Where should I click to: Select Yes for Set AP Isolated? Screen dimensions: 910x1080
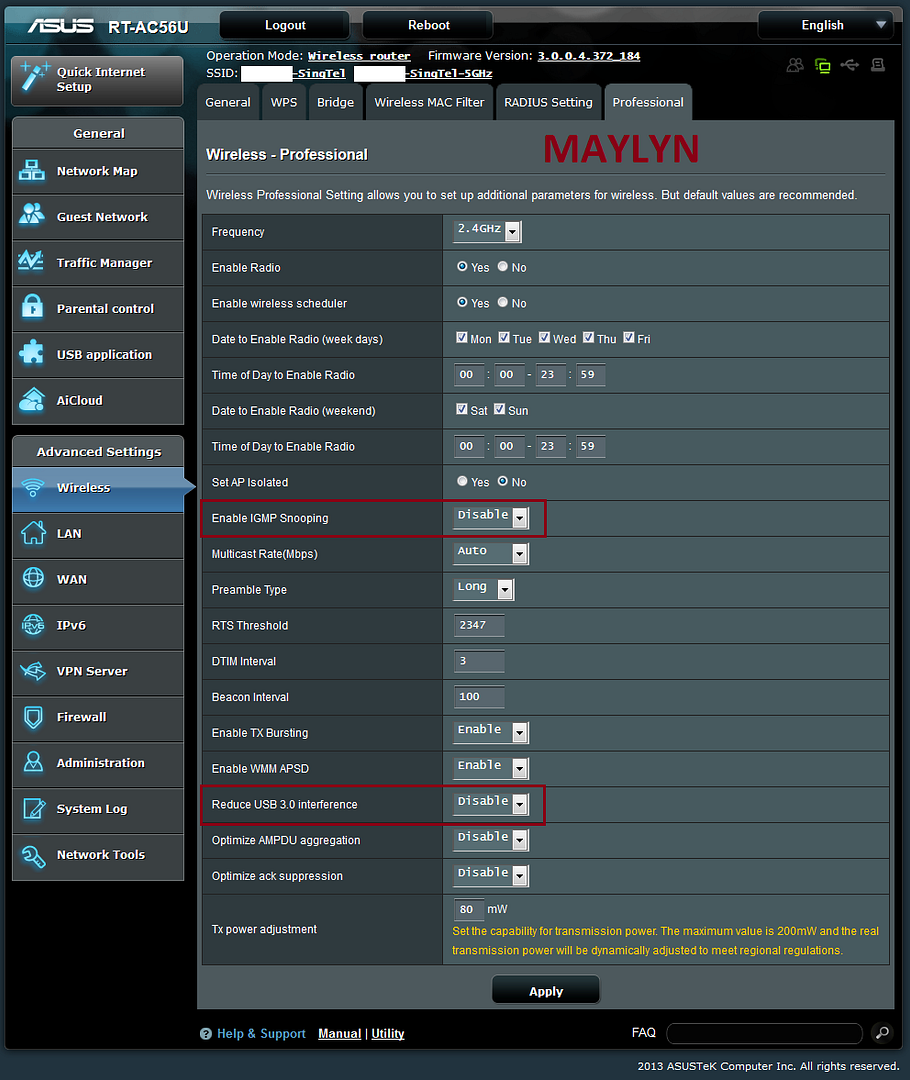[462, 481]
